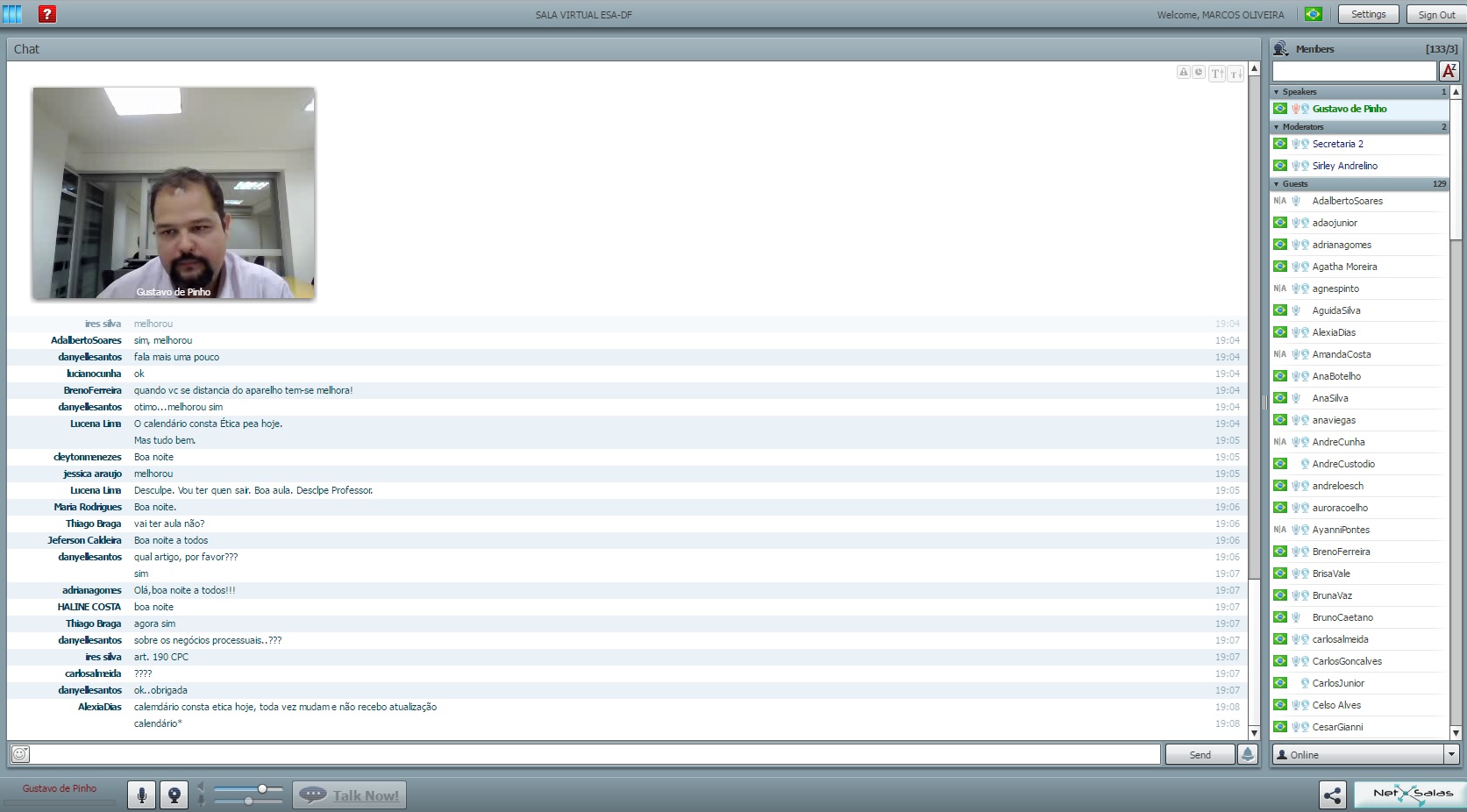Click the speaker volume slider

(x=248, y=789)
